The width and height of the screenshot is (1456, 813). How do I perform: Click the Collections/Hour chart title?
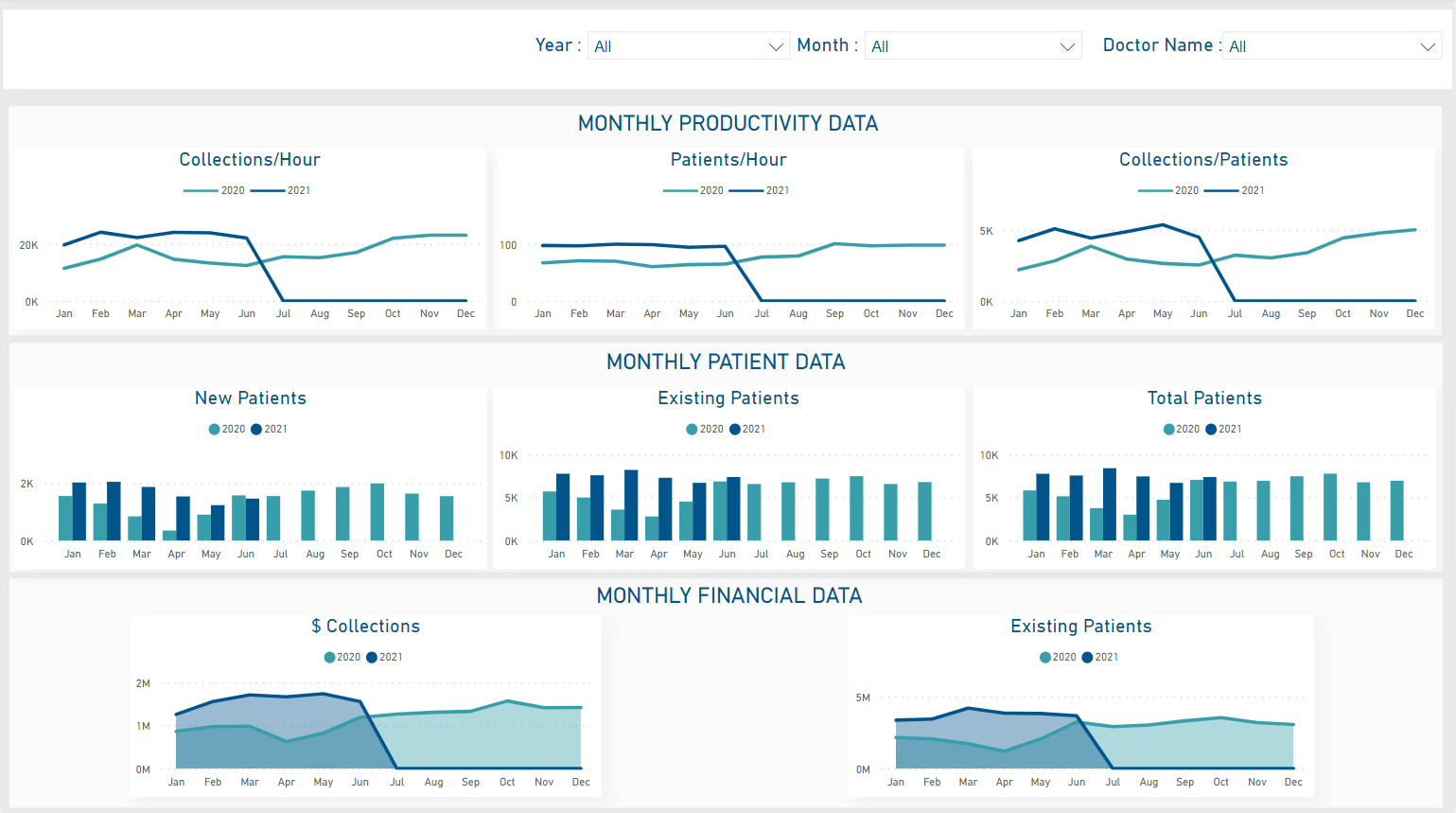[250, 160]
